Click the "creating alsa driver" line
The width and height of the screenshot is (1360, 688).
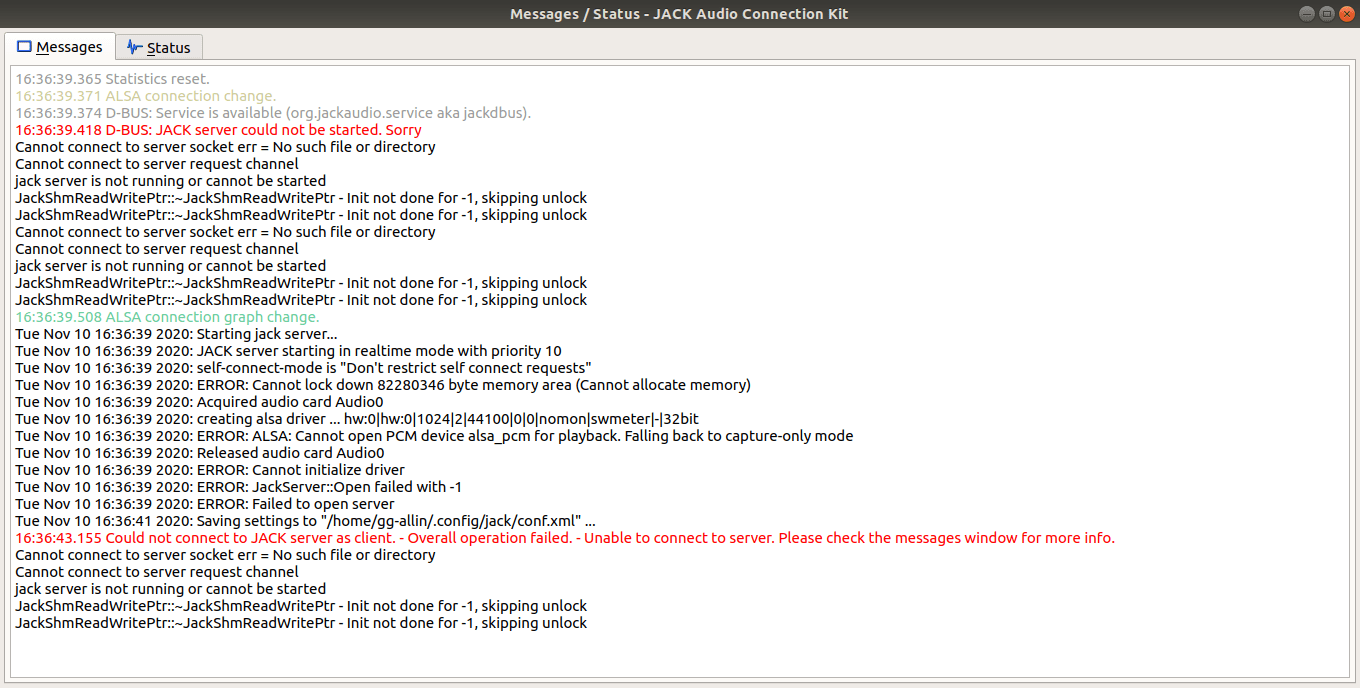click(357, 419)
